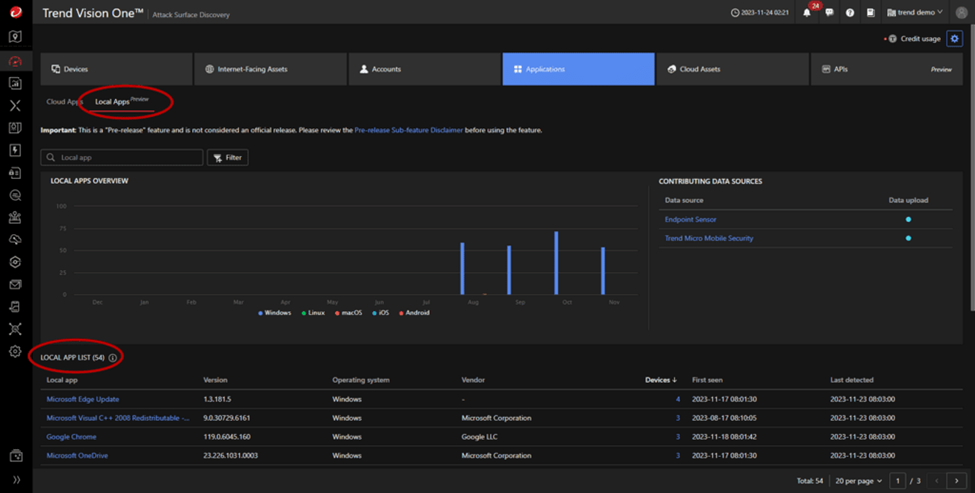Click the page number 1 input box
This screenshot has width=975, height=493.
click(x=897, y=481)
